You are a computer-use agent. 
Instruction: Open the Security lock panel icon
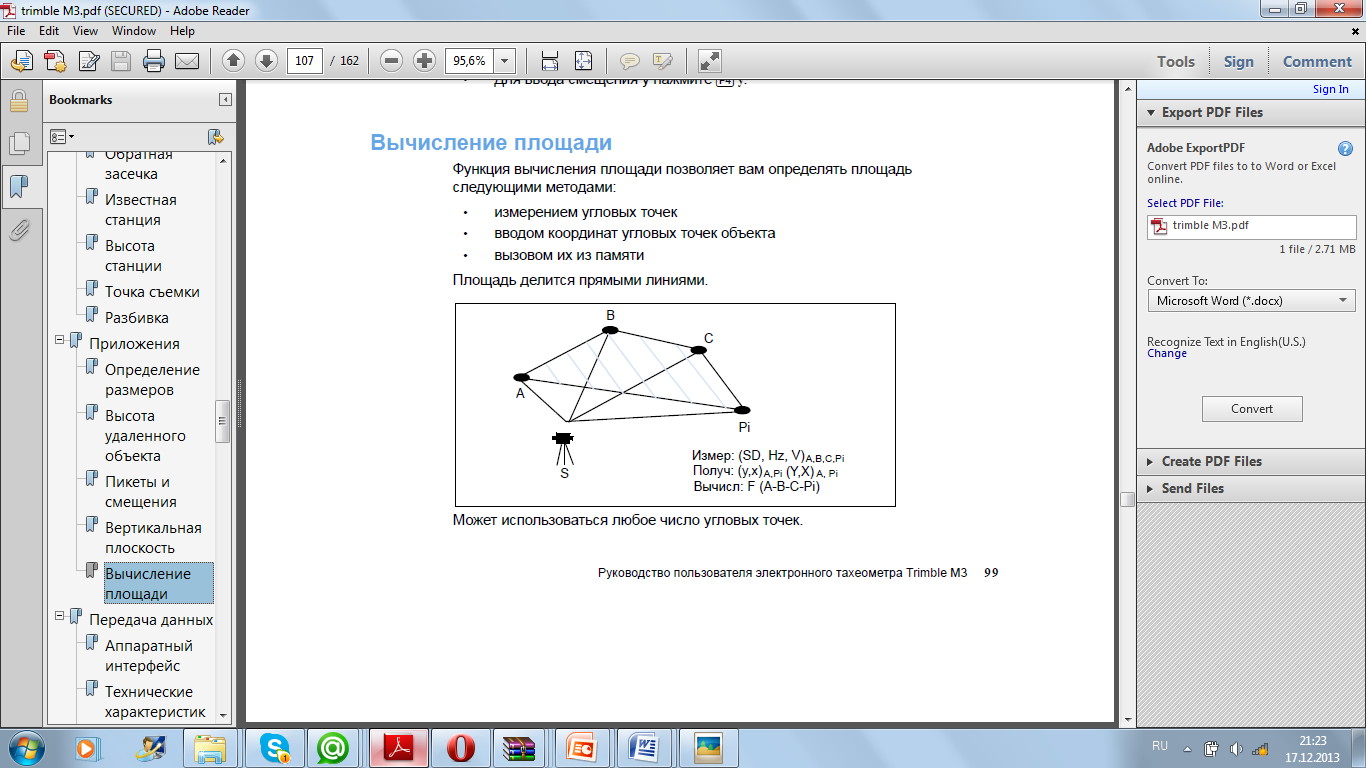18,101
